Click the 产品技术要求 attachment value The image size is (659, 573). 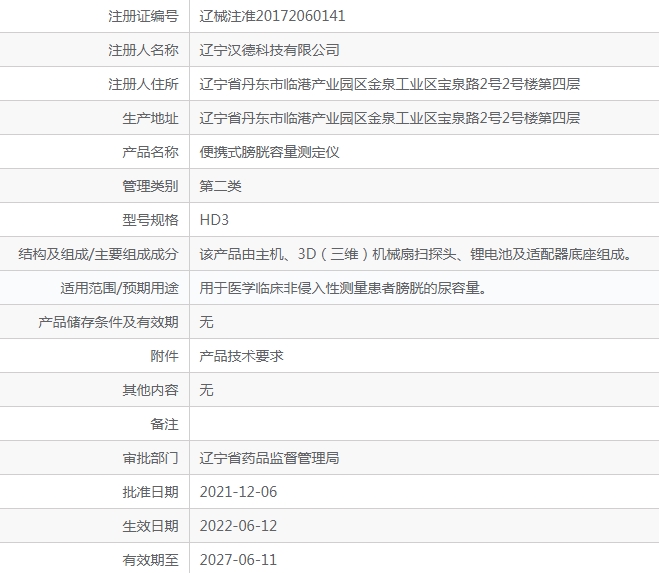point(241,356)
